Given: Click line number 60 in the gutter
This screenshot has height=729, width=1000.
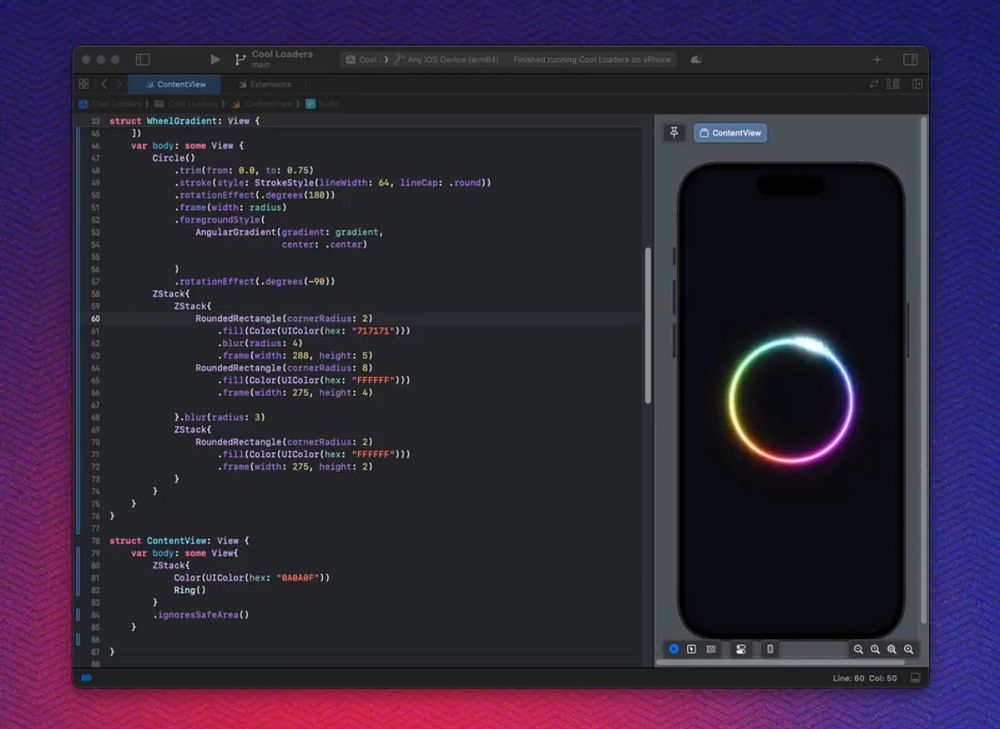Looking at the screenshot, I should 95,318.
